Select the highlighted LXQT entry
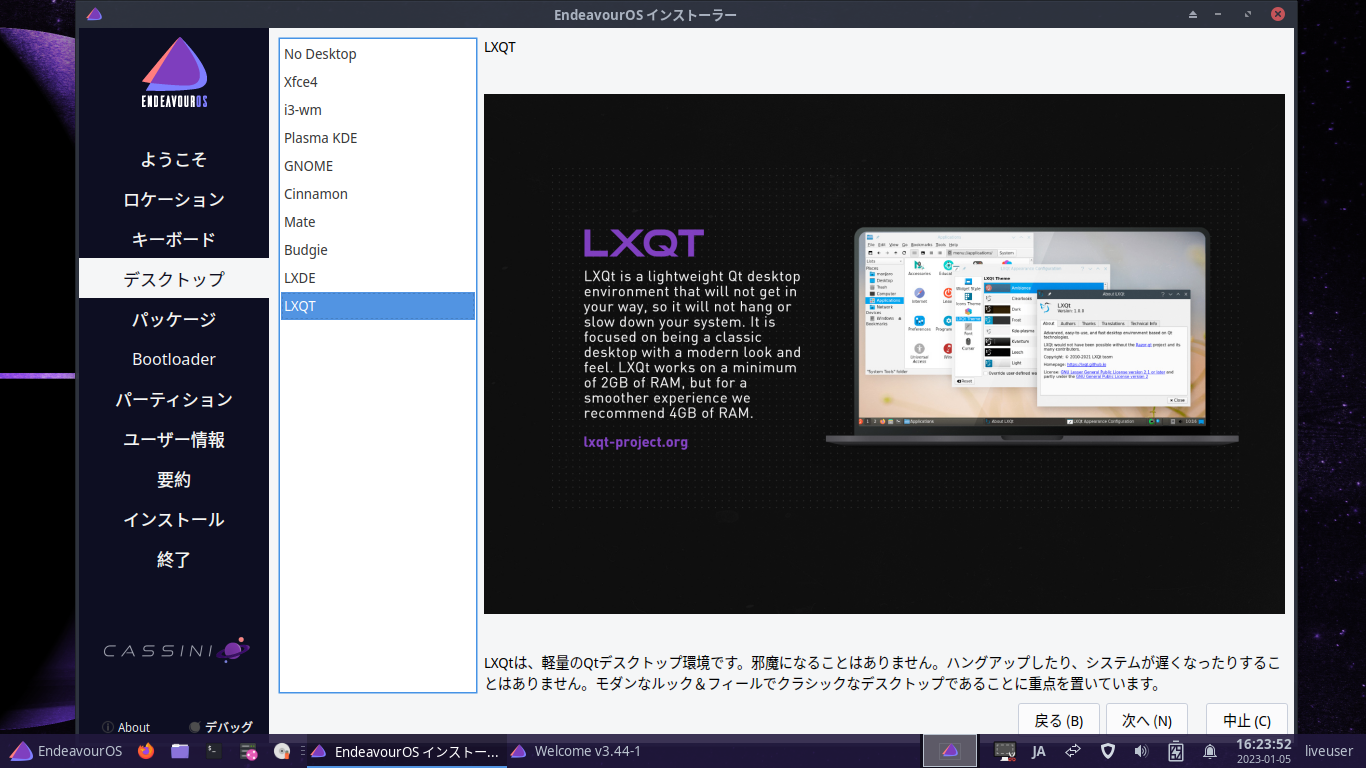Viewport: 1366px width, 768px height. 377,306
